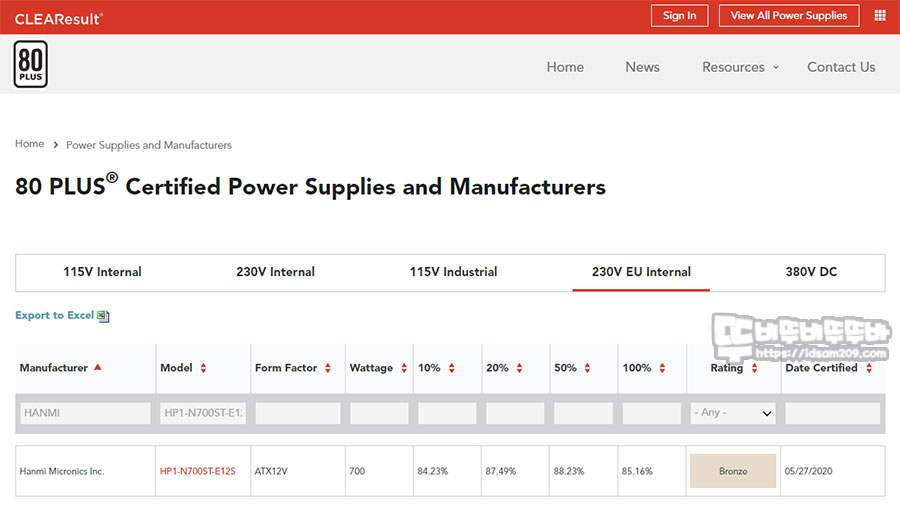900x508 pixels.
Task: Sort by Manufacturer using the red arrow
Action: pyautogui.click(x=98, y=367)
